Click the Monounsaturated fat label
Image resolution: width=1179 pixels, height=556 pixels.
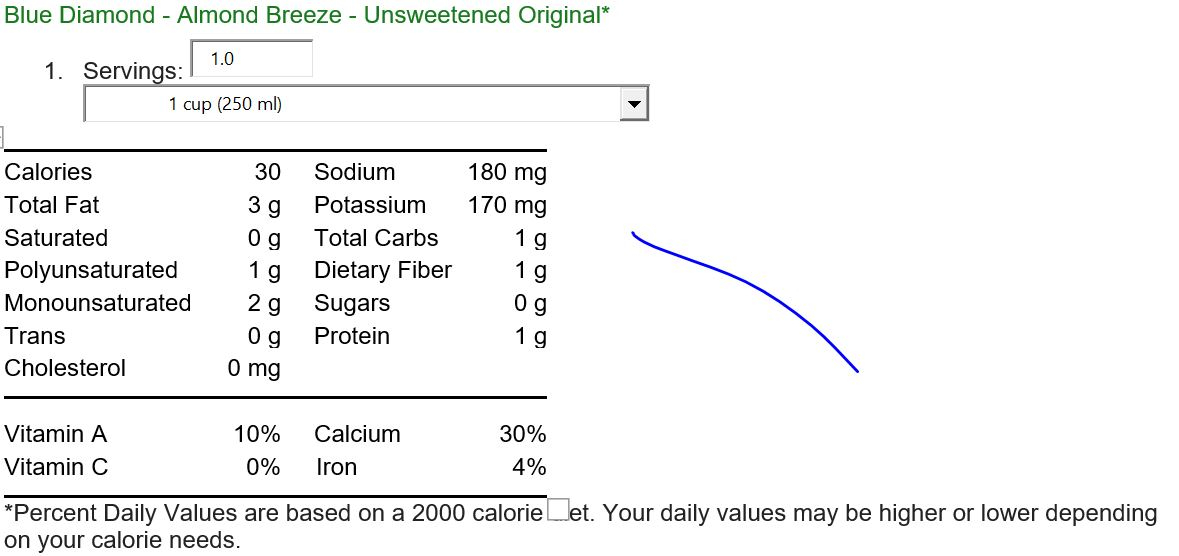[98, 302]
